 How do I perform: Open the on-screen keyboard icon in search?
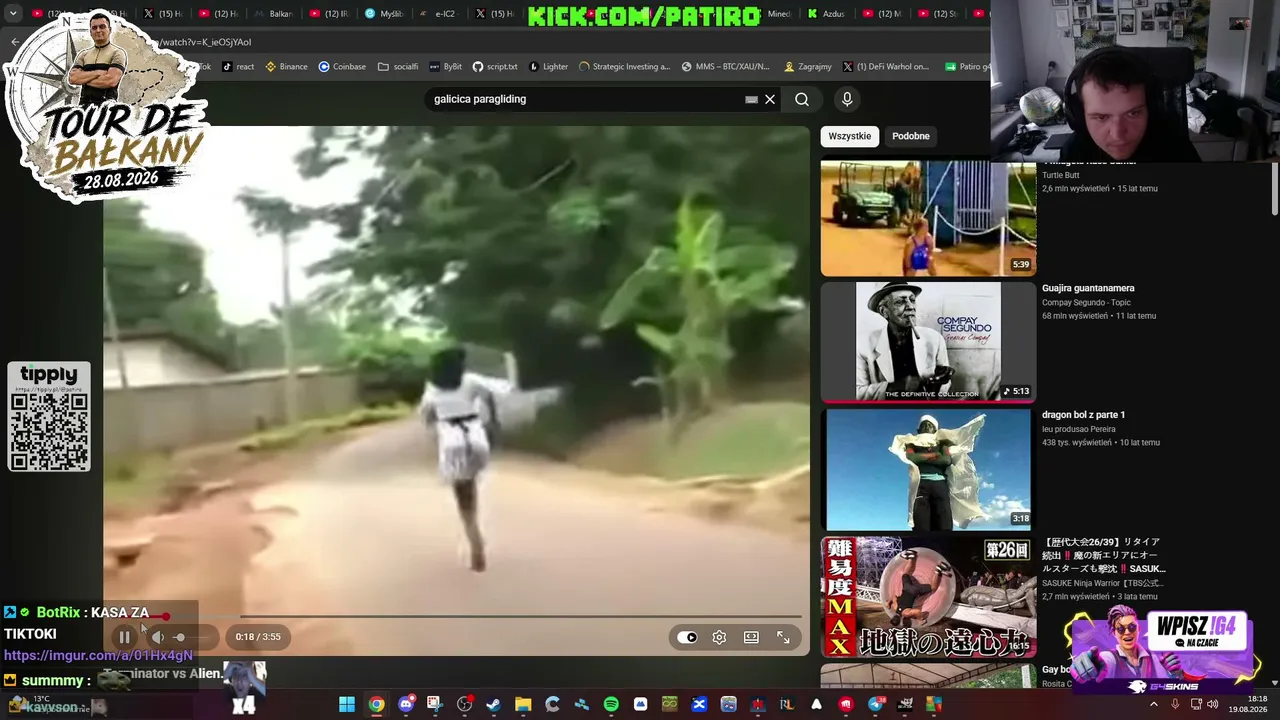tap(751, 99)
